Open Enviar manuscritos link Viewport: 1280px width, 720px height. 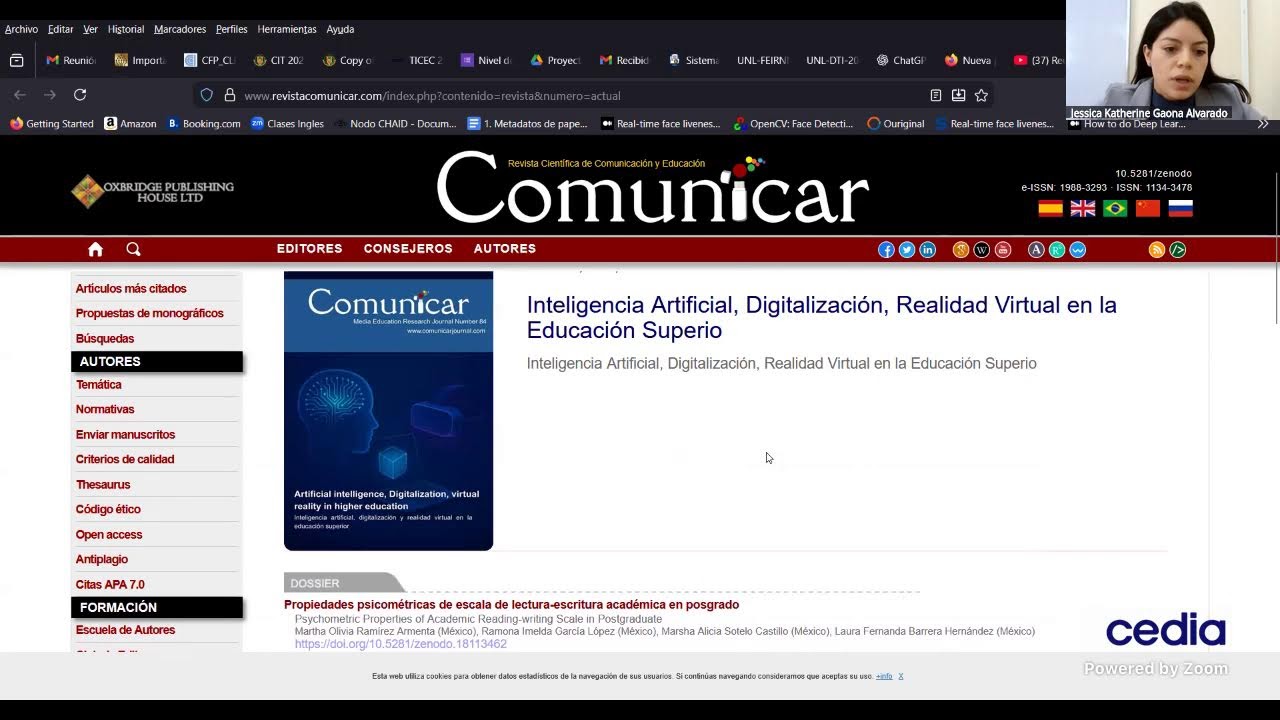click(125, 435)
